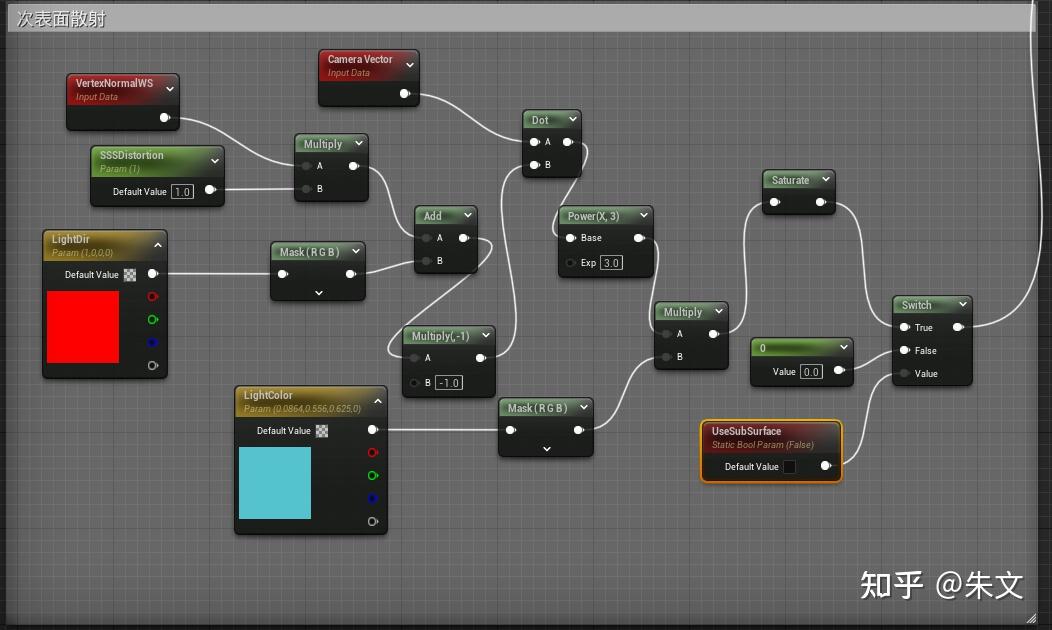Click the LightDir Default Value checker swatch
Viewport: 1052px width, 630px height.
click(x=130, y=274)
